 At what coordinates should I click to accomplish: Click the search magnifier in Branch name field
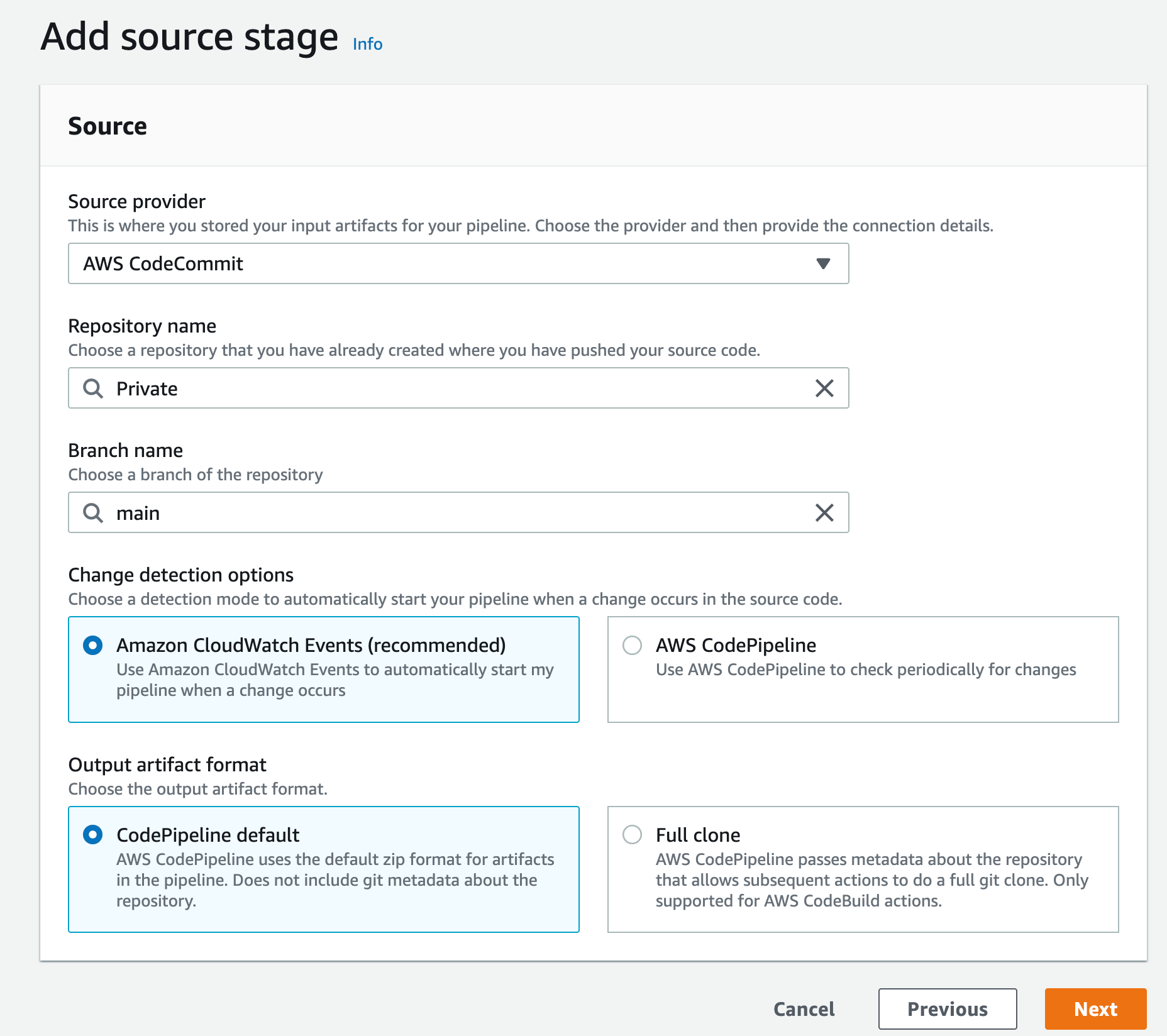pos(94,513)
